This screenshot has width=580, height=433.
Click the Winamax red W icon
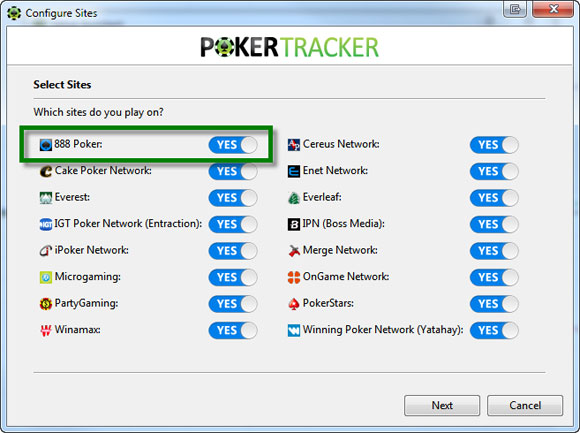46,330
